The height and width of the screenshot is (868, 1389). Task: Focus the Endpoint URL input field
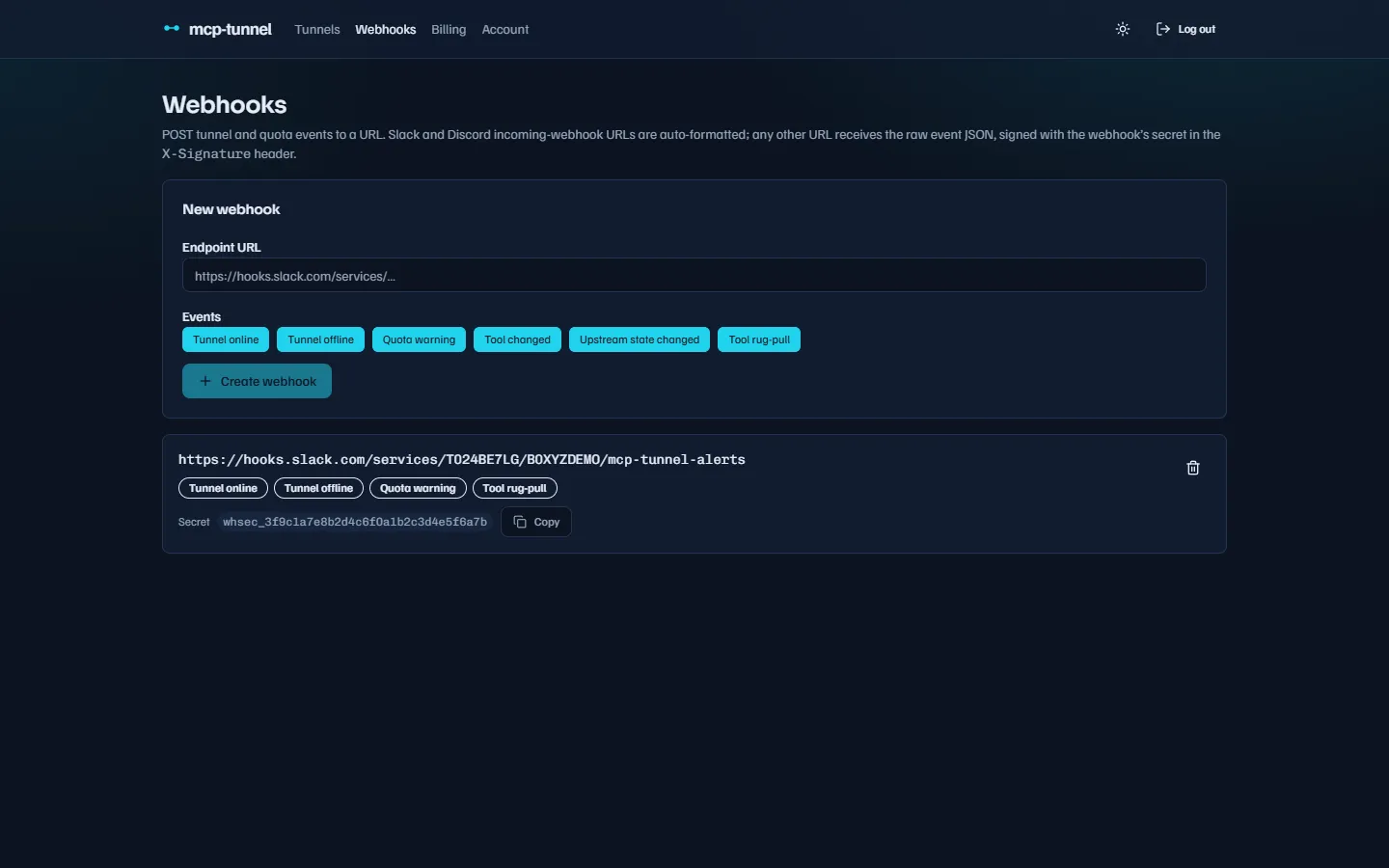click(694, 275)
